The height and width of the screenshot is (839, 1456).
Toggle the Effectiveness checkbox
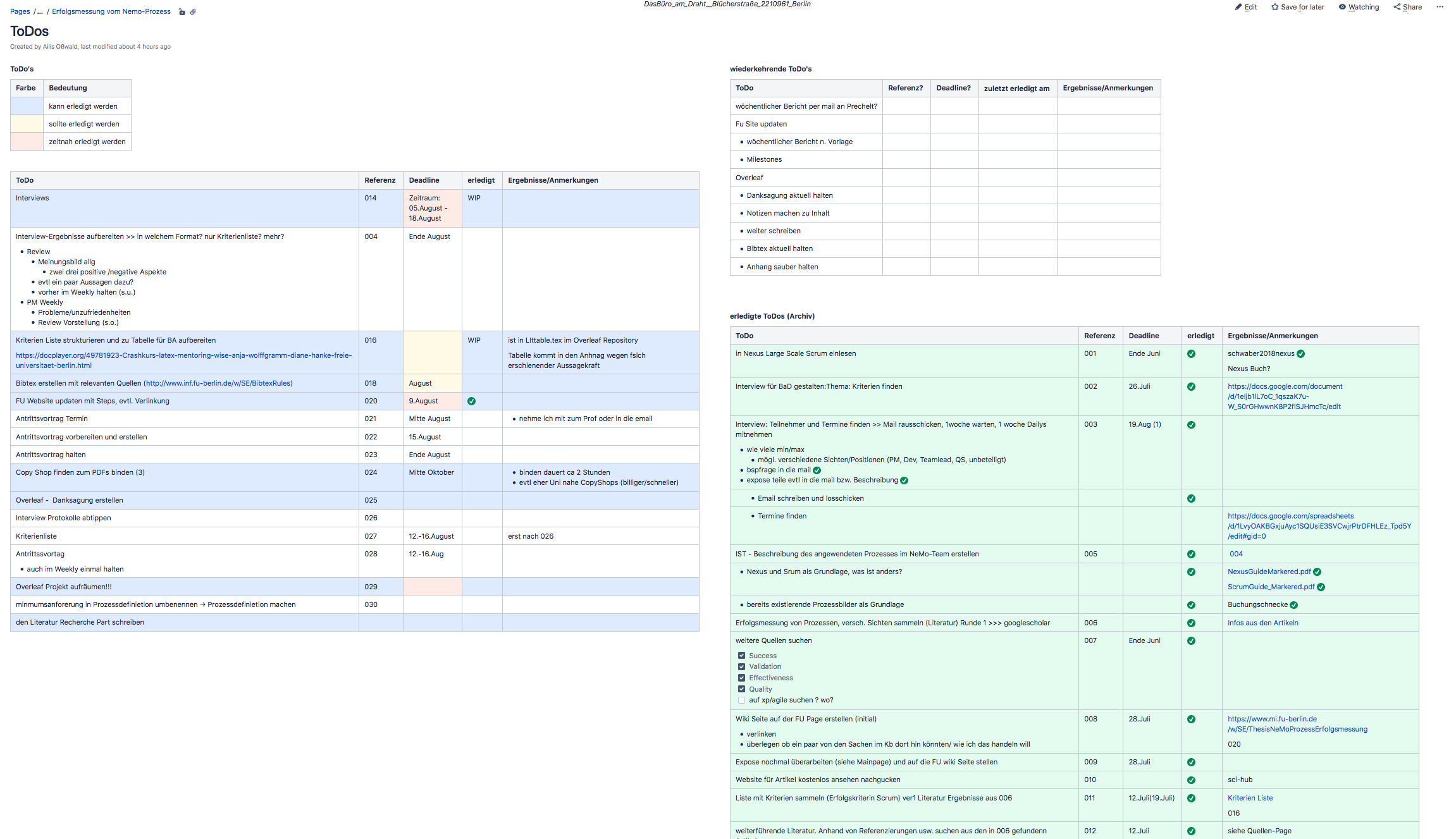[741, 678]
